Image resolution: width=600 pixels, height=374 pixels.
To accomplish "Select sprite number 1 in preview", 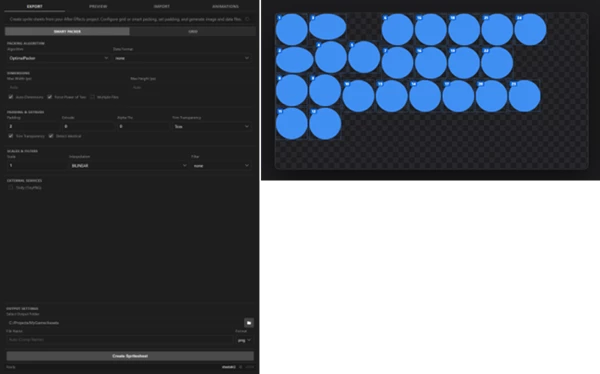I will coord(292,29).
